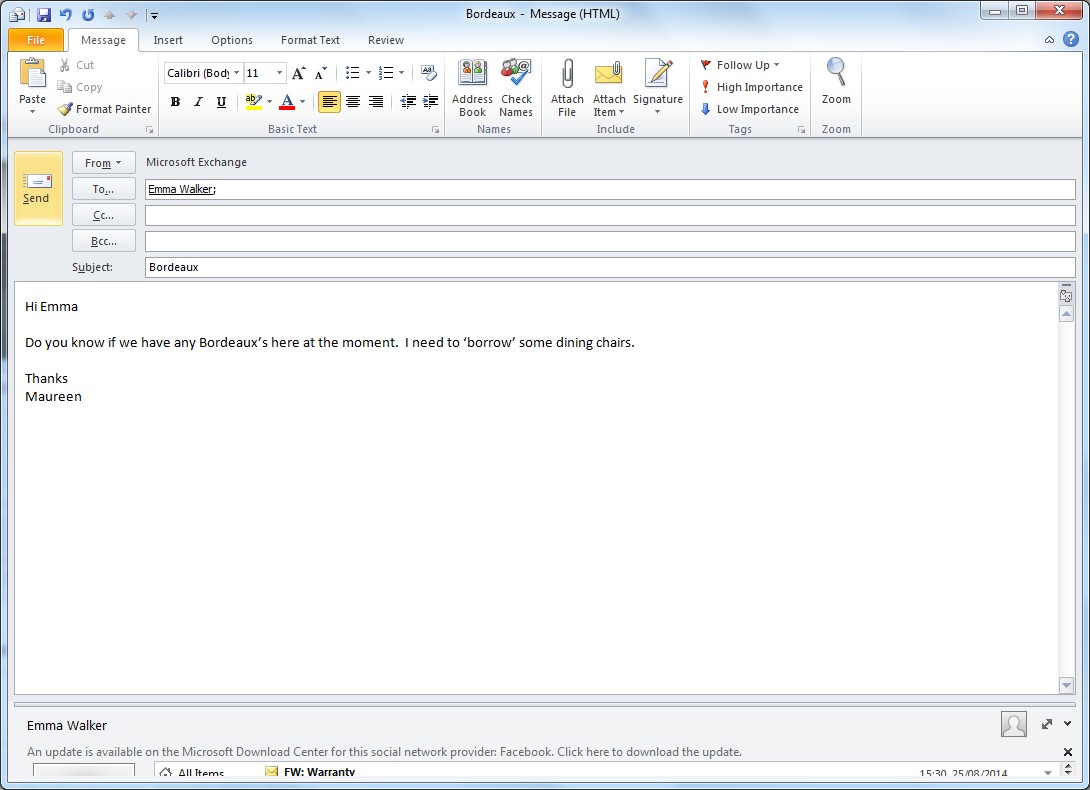Screen dimensions: 1090x790
Task: Open the Follow Up flag menu
Action: [x=740, y=65]
